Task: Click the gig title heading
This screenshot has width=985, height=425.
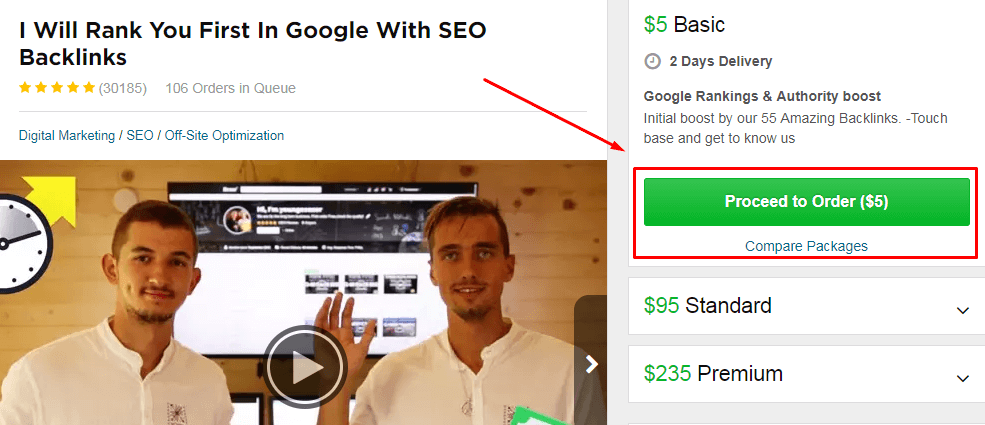Action: (253, 43)
